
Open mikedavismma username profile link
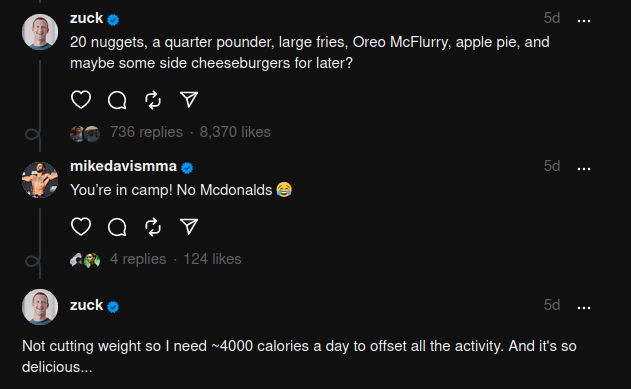123,166
